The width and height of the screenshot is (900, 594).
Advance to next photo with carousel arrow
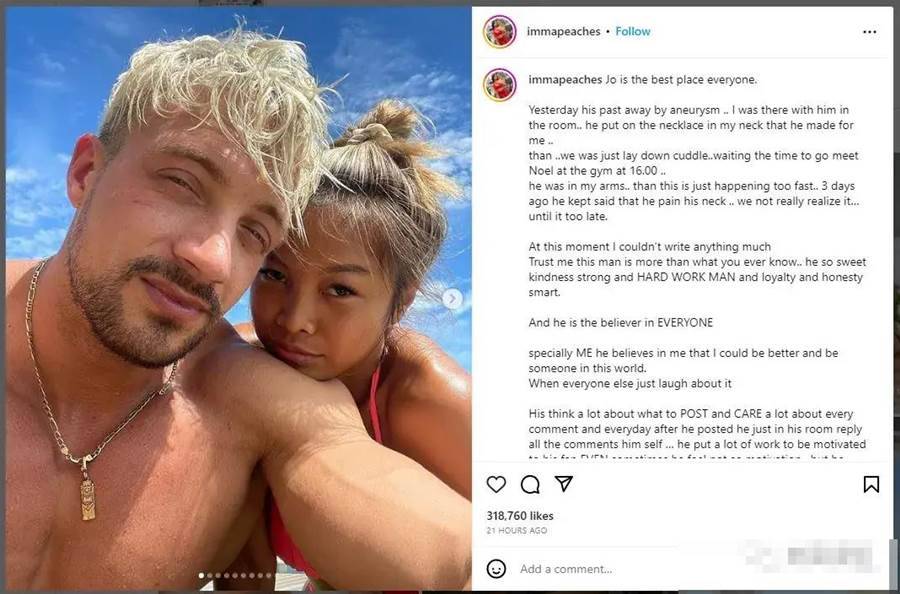click(452, 298)
